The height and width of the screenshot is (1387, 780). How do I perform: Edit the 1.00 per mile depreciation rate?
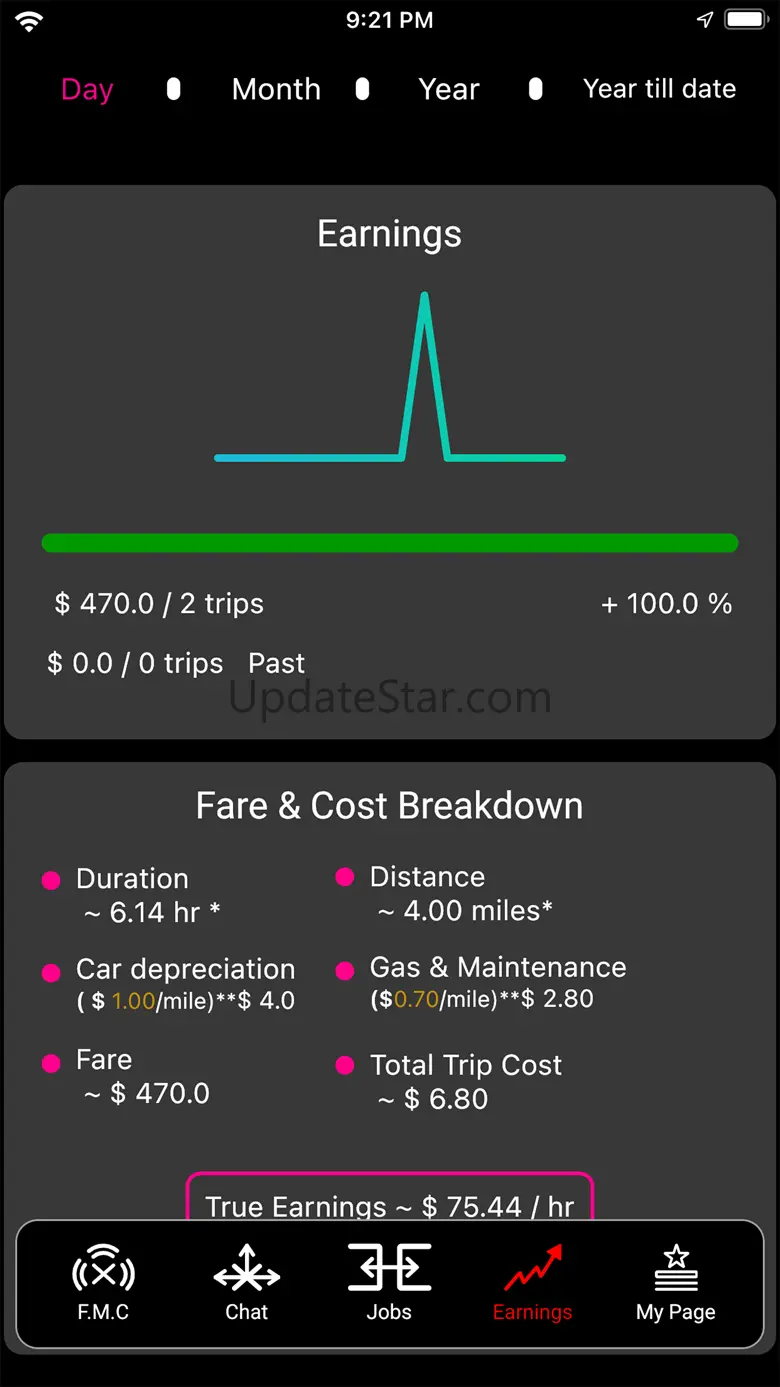133,1001
